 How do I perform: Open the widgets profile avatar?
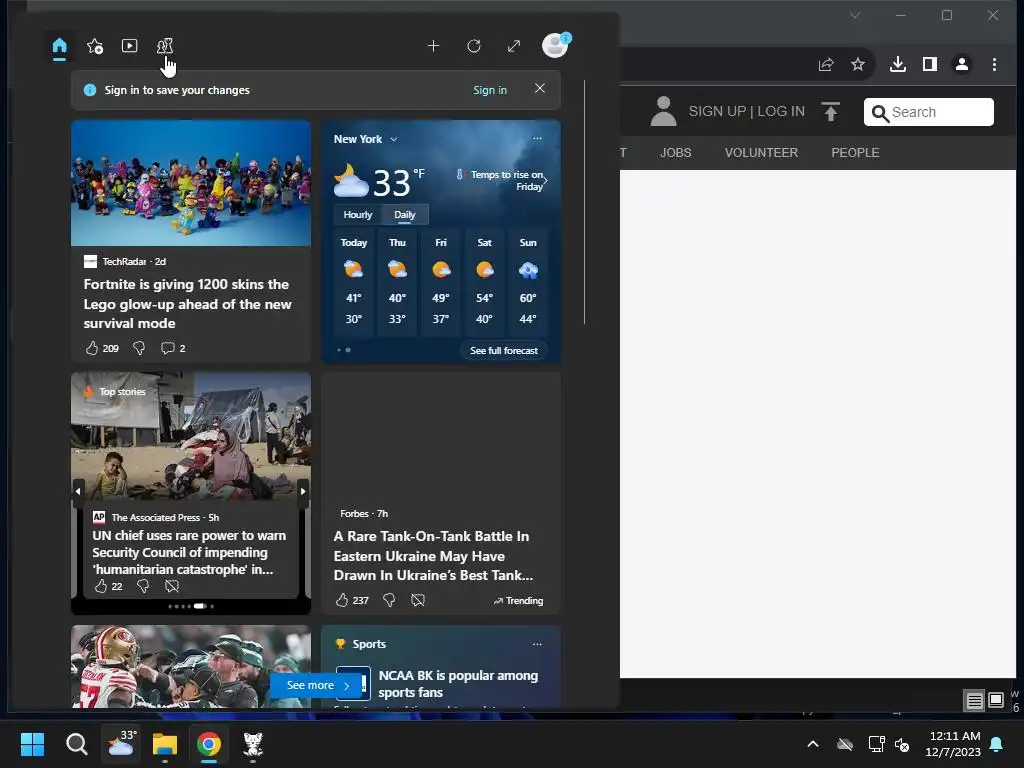(x=556, y=45)
